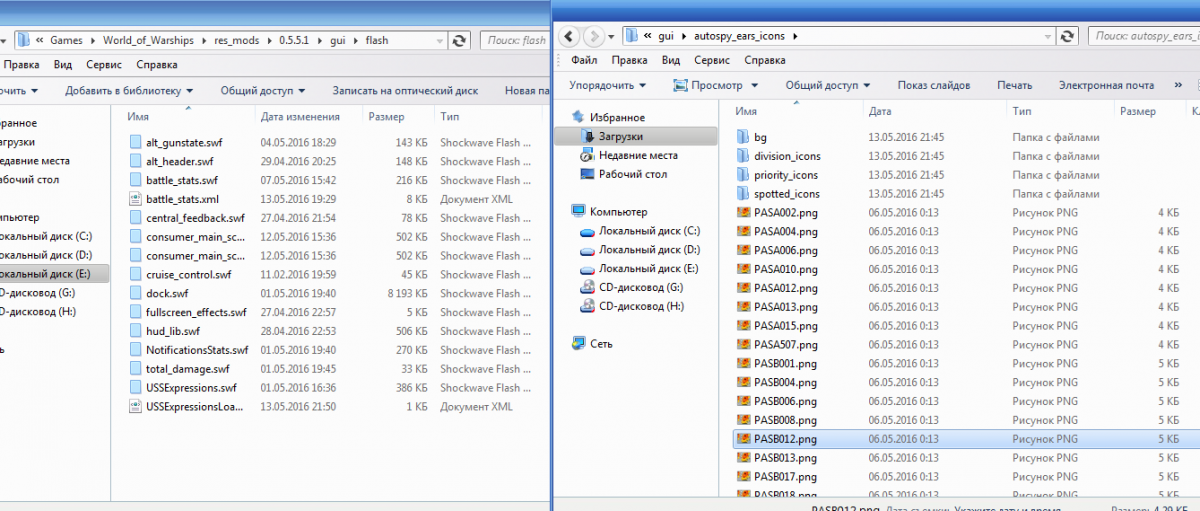Open recent pages dropdown next to Forward button

610,37
